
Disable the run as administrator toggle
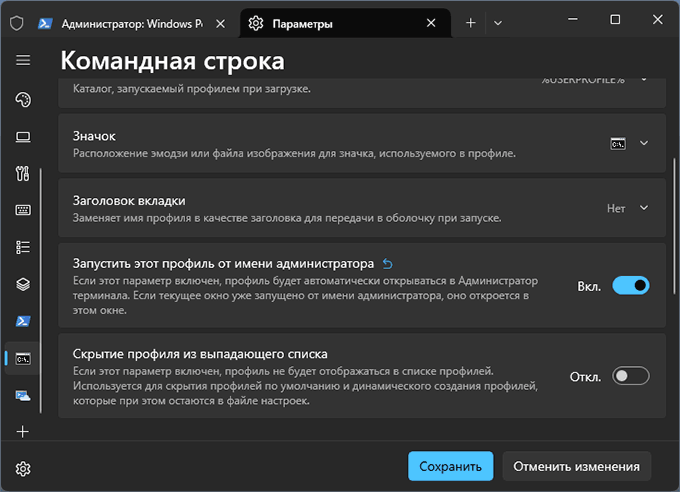click(x=631, y=285)
